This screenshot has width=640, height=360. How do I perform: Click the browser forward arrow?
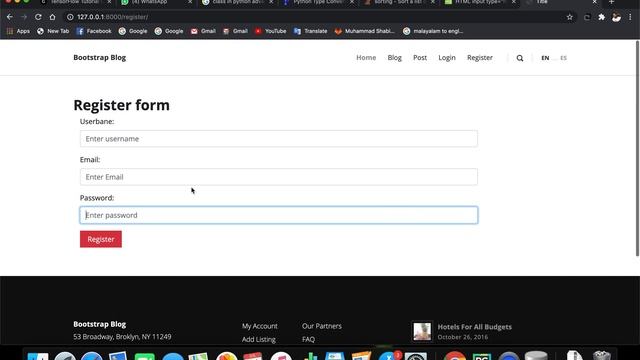(24, 17)
